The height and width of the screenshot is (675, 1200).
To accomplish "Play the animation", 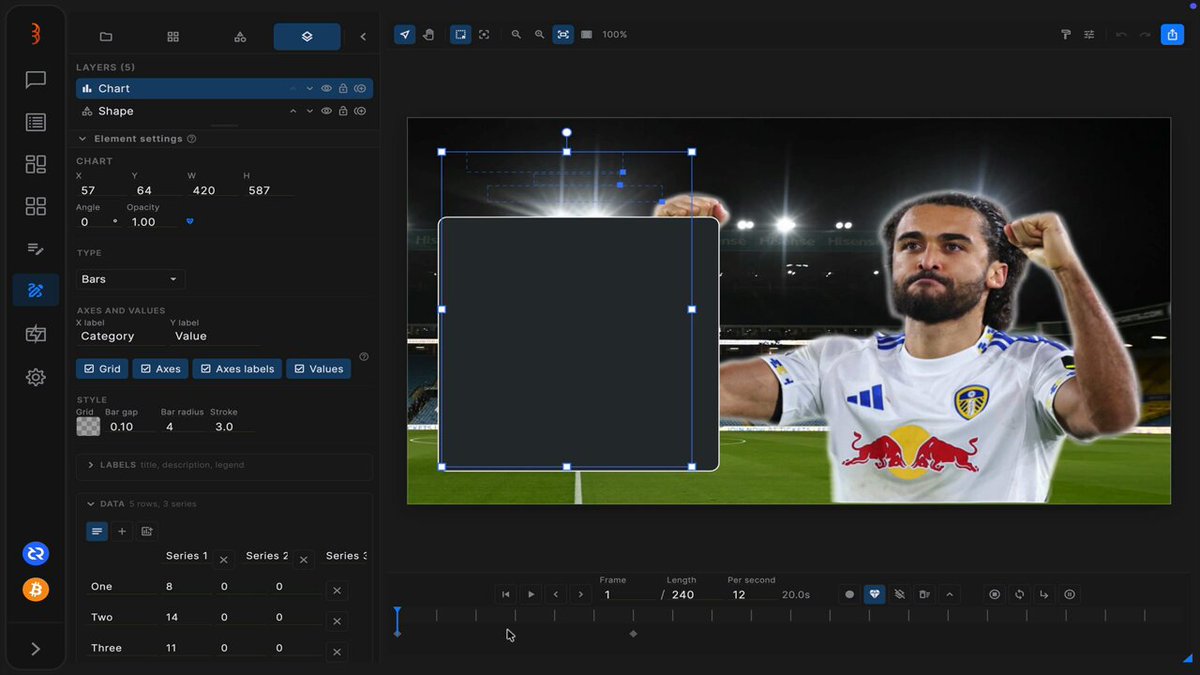I will tap(531, 594).
